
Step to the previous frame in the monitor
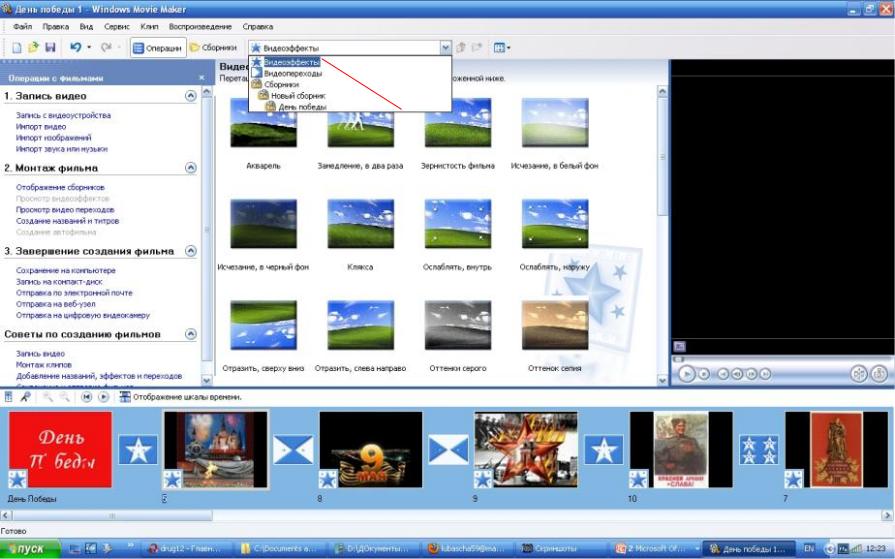737,374
